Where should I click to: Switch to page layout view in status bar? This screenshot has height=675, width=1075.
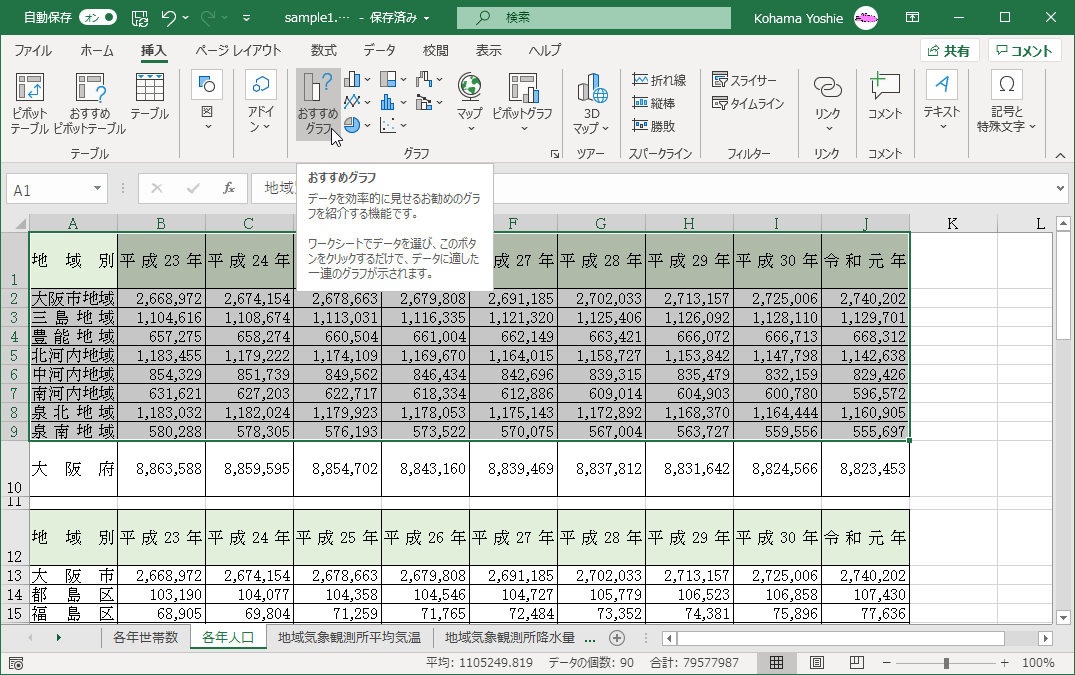[817, 663]
